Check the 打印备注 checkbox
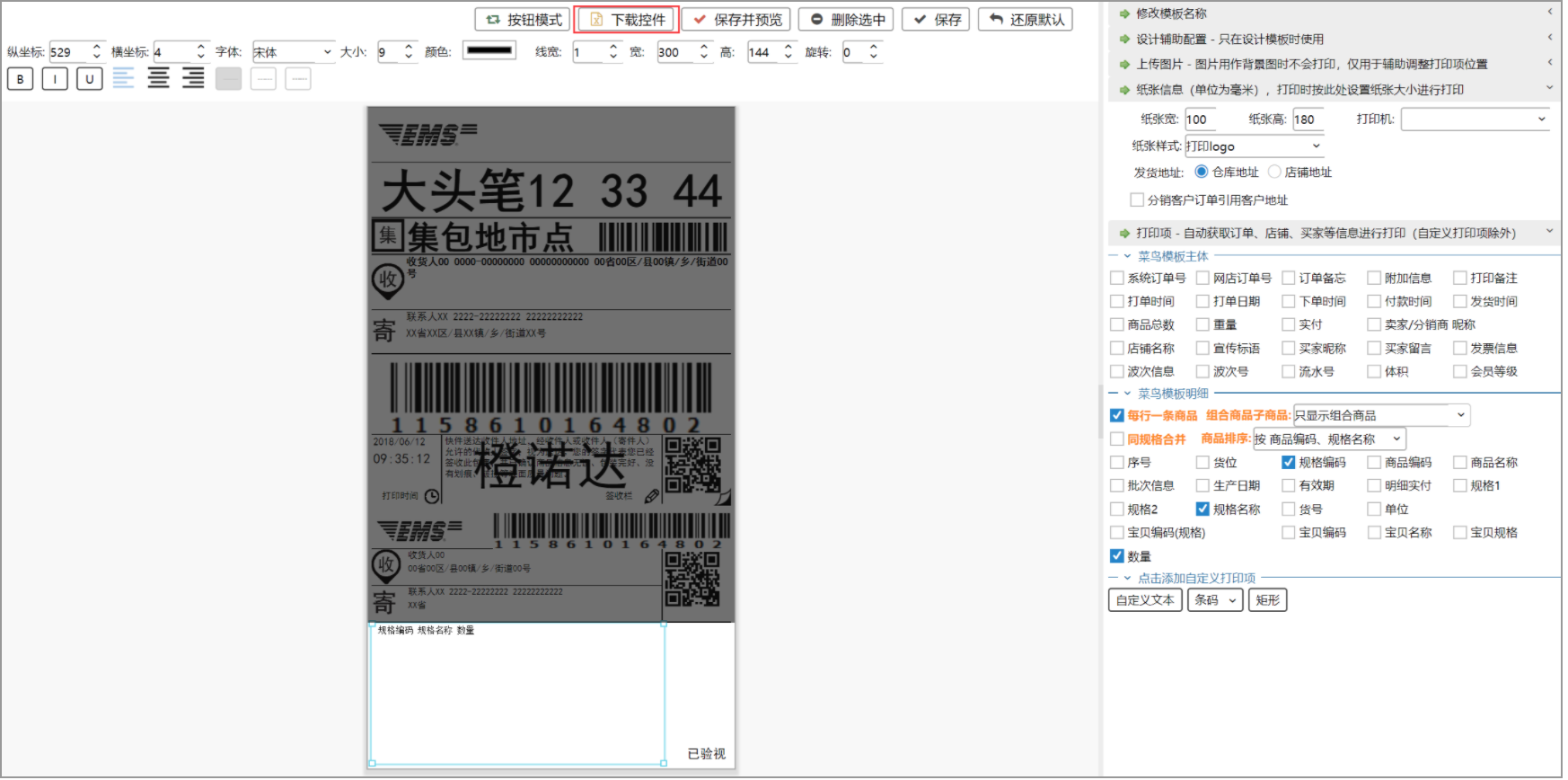The image size is (1568, 780). (1460, 278)
